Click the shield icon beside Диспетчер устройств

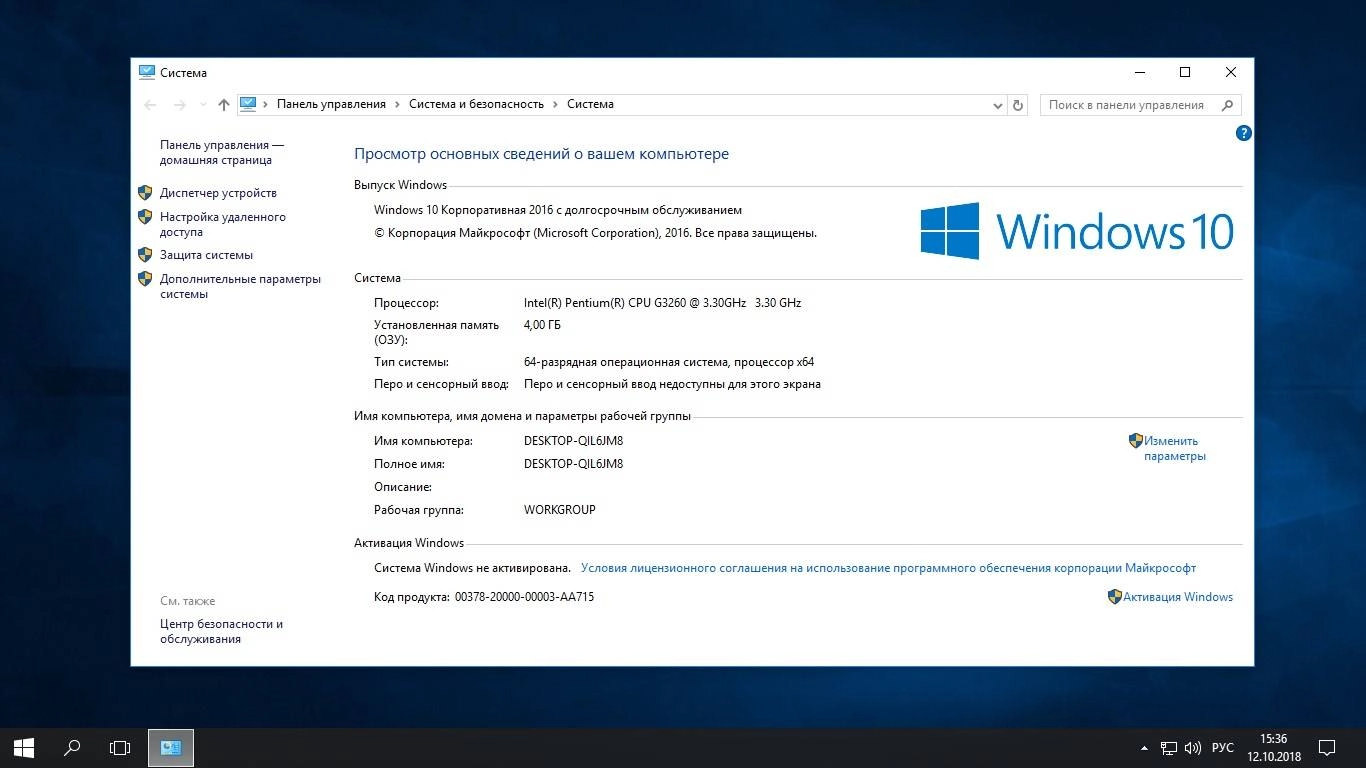point(145,193)
